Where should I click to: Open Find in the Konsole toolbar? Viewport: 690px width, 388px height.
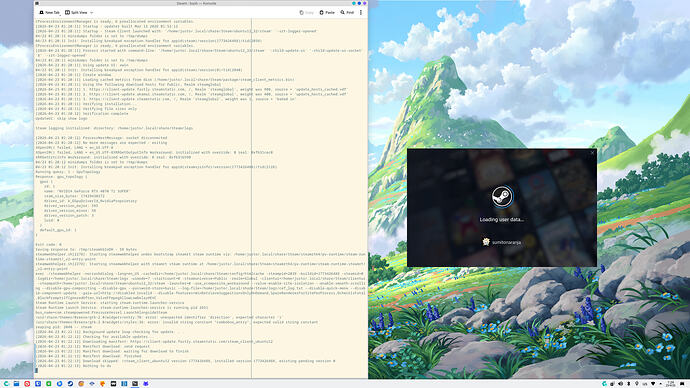coord(347,12)
